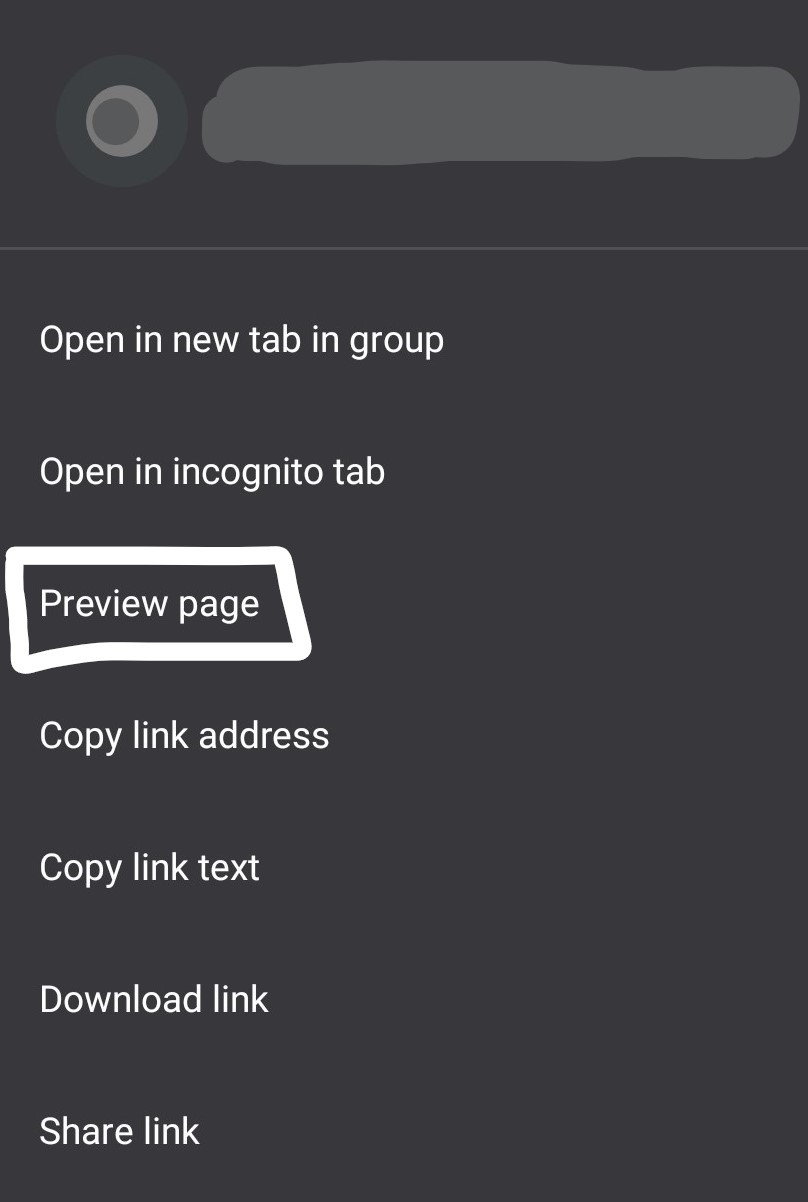Click the round site icon beside title
The width and height of the screenshot is (808, 1202).
[x=122, y=121]
